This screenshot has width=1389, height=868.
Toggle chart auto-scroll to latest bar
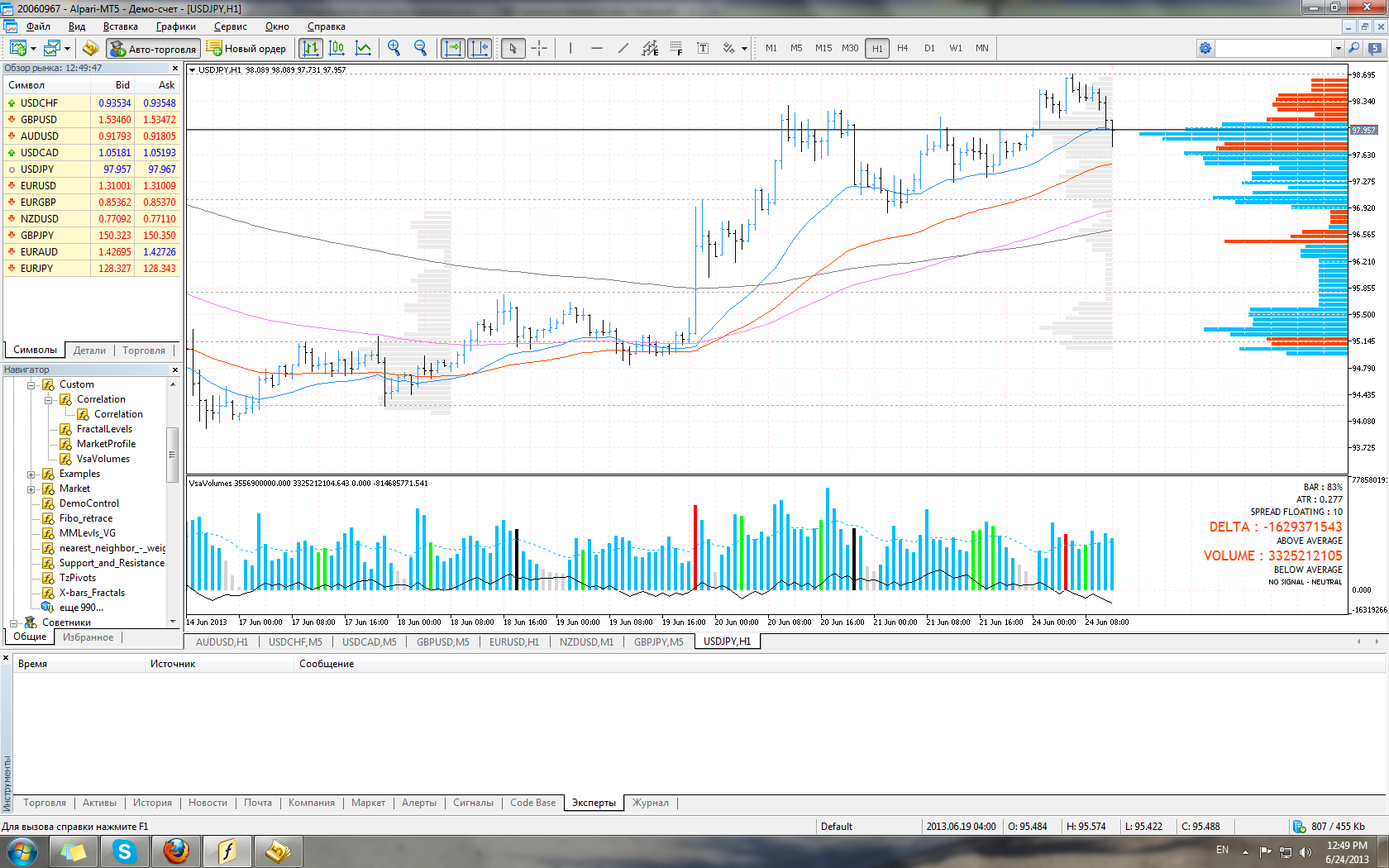point(453,48)
